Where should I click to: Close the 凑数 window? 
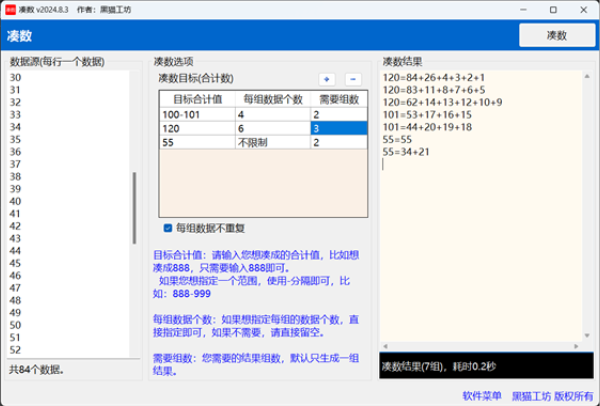[x=584, y=10]
